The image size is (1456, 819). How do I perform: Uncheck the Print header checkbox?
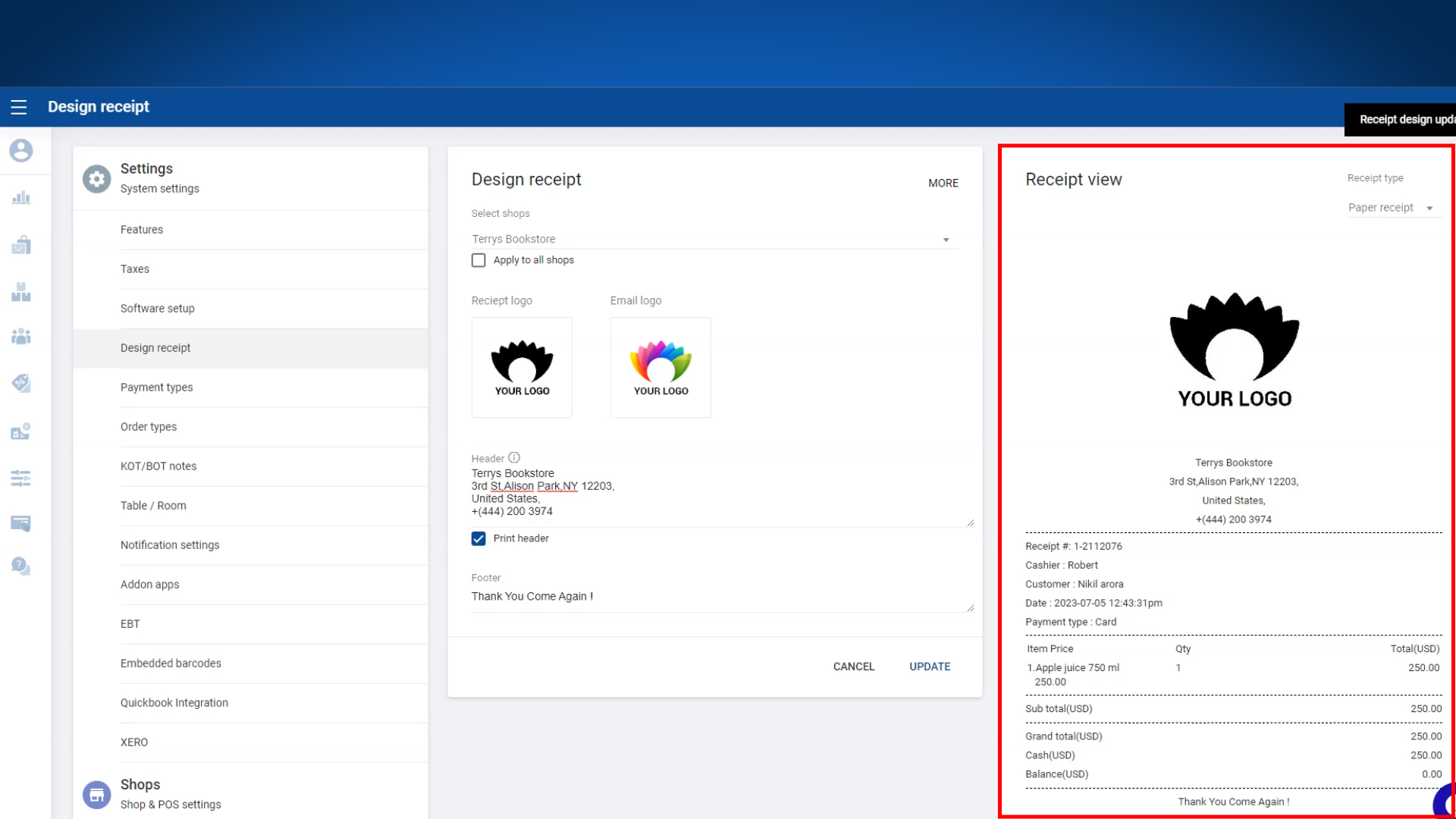click(479, 538)
